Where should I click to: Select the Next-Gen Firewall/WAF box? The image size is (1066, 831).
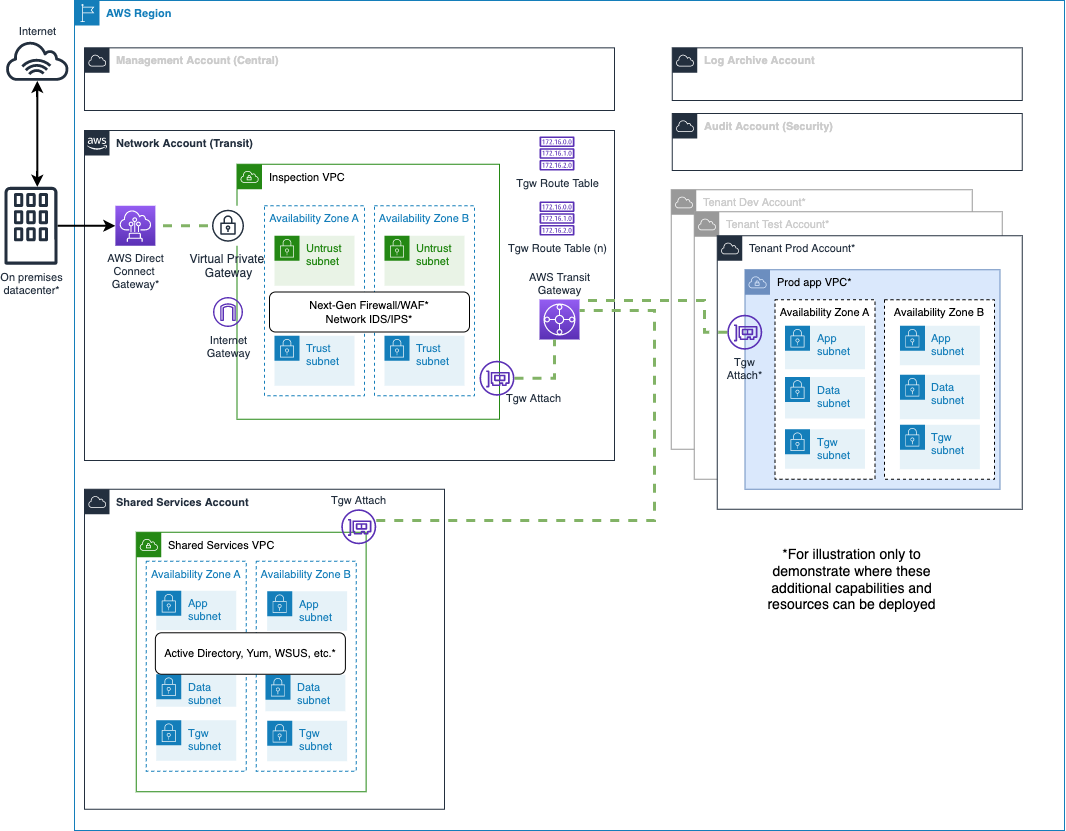369,311
